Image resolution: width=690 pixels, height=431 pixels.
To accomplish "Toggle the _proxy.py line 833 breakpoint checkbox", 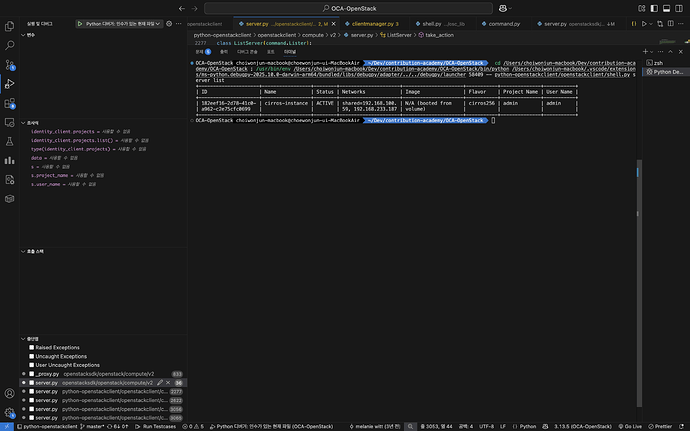I will point(31,374).
